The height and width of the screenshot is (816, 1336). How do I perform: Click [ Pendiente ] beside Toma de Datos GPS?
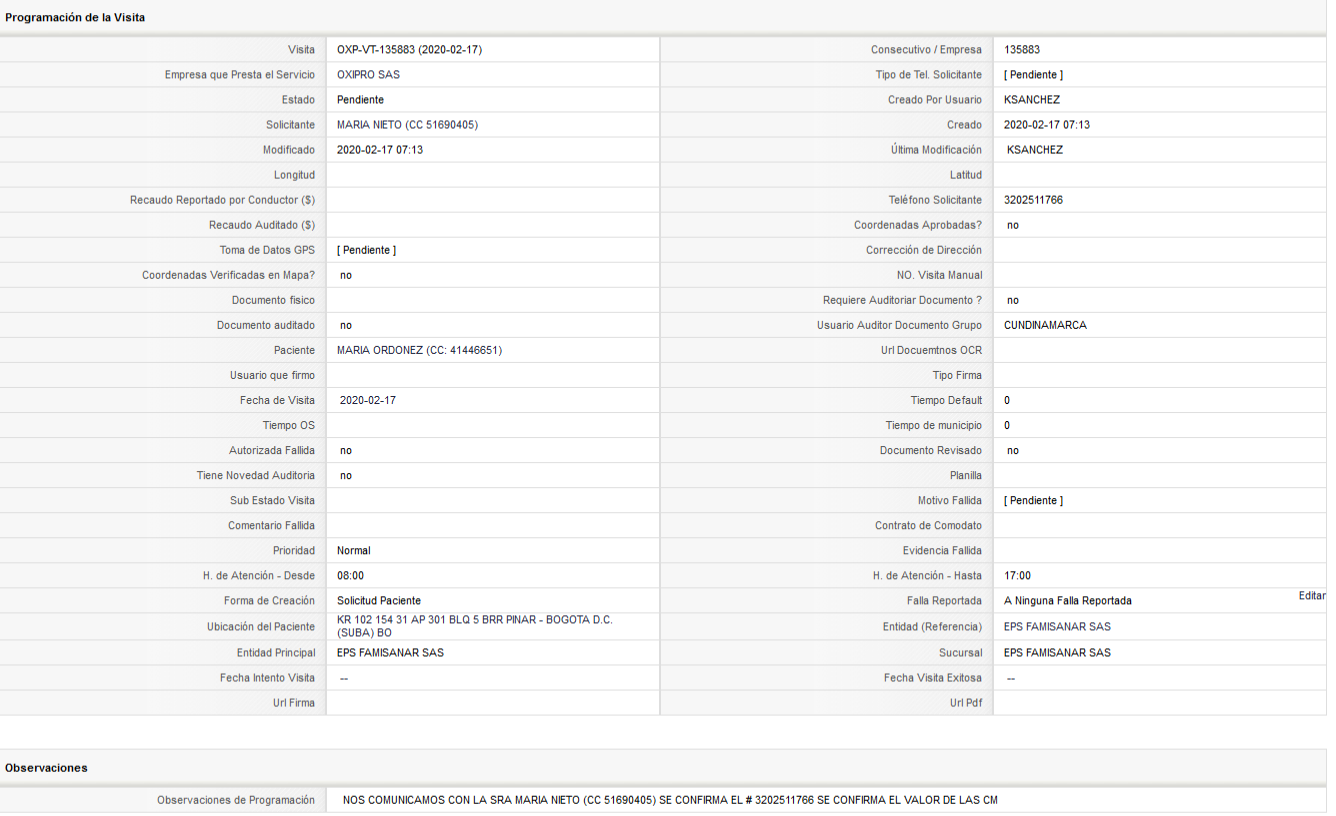367,250
